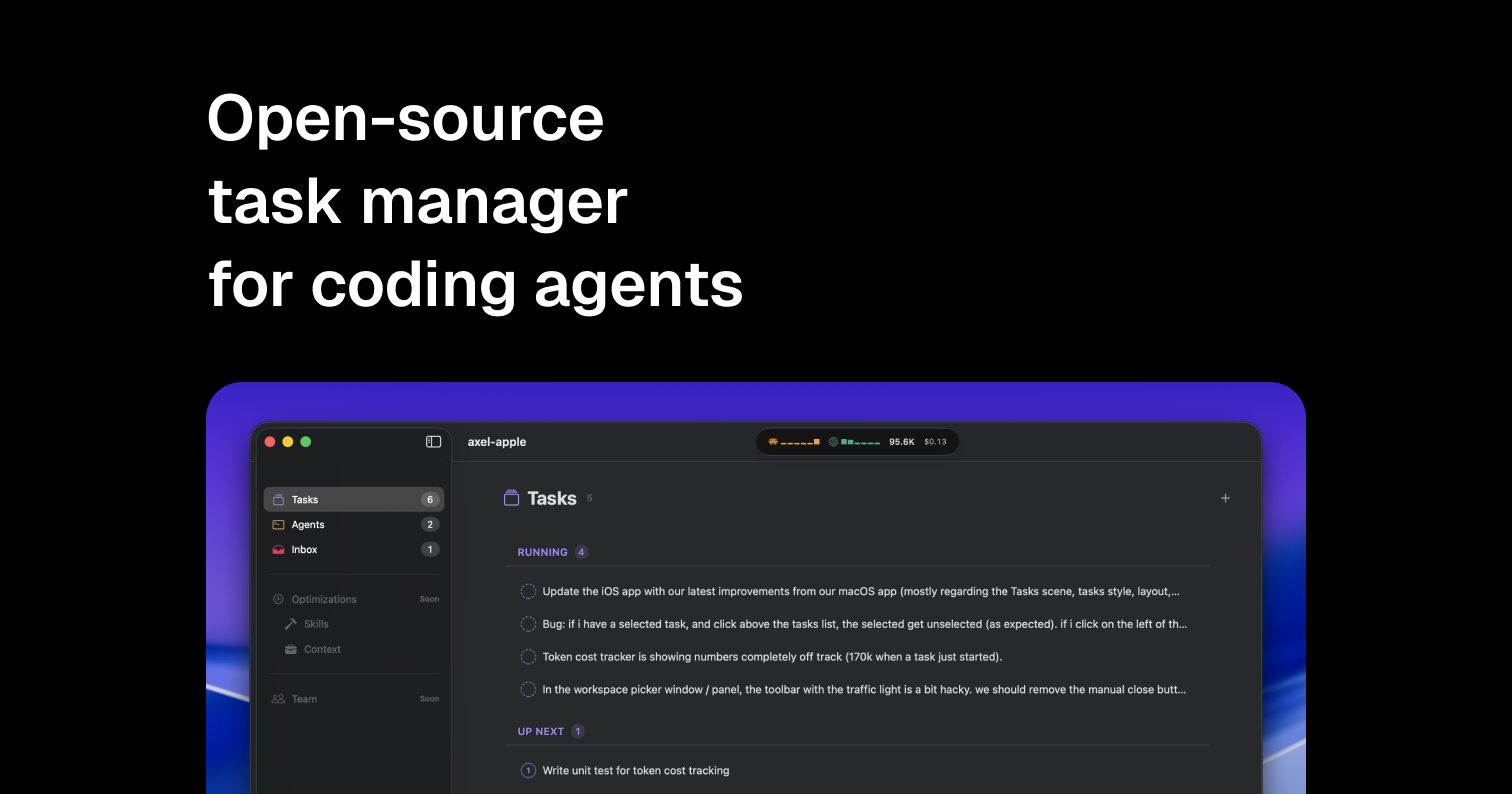Click the Agents terminal icon
The width and height of the screenshot is (1512, 794).
coord(278,524)
